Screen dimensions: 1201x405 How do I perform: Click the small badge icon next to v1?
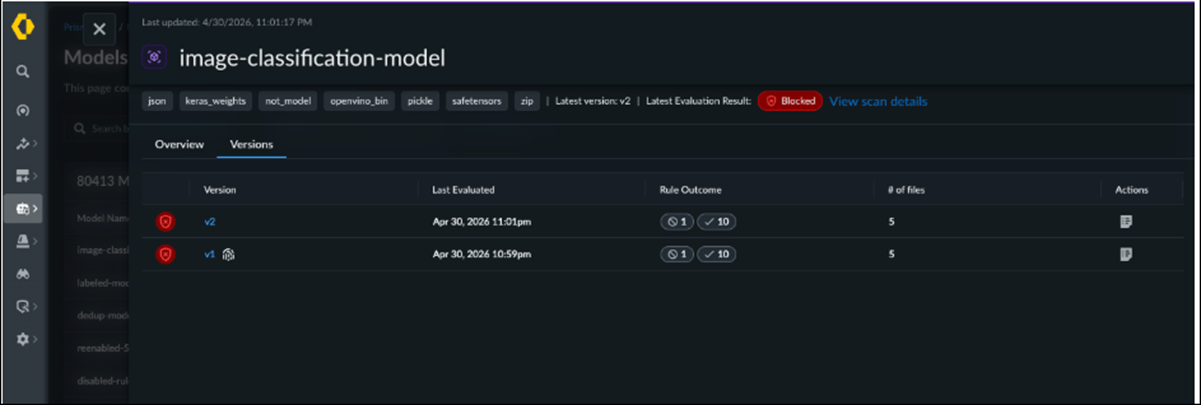tap(228, 254)
